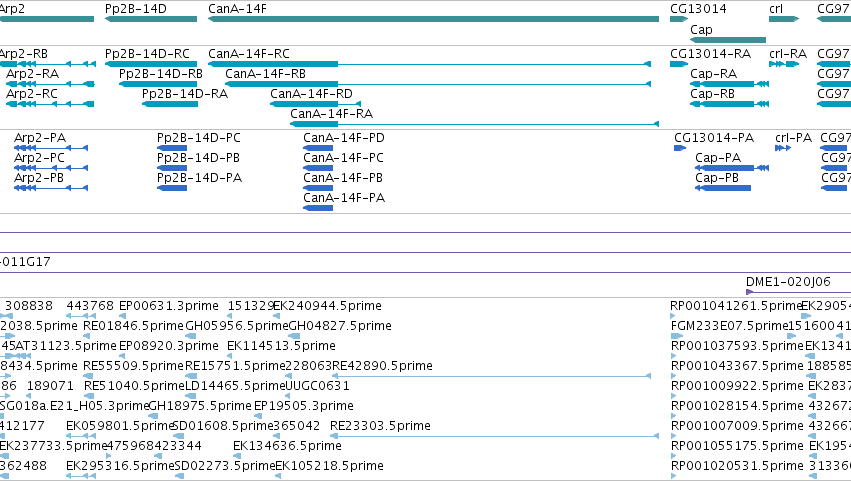This screenshot has height=481, width=851.
Task: Click the CG13014-PA protein arrow
Action: pos(680,148)
